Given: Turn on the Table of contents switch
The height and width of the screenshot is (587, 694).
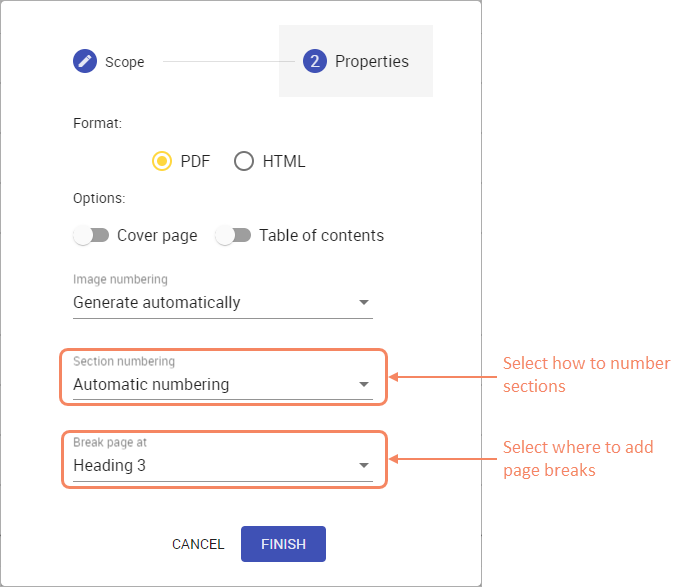Looking at the screenshot, I should coord(233,236).
